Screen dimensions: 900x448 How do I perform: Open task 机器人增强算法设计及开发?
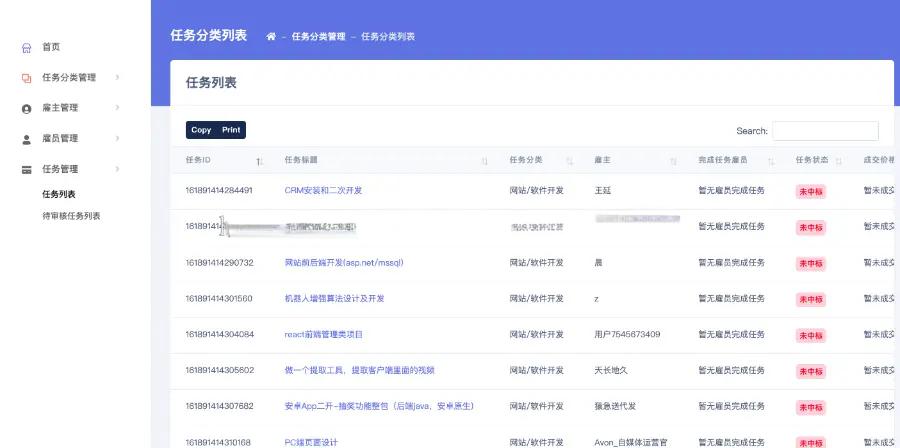point(335,299)
